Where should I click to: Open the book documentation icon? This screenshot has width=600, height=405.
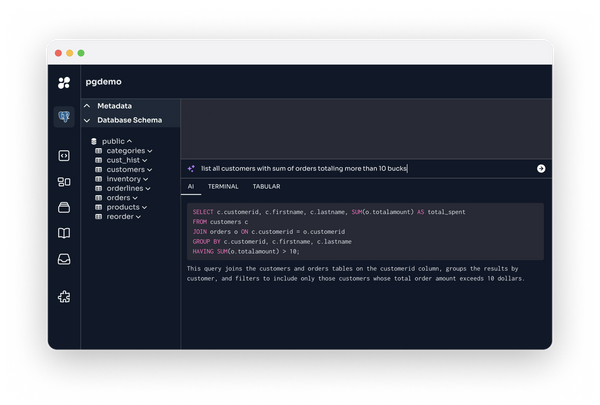pyautogui.click(x=64, y=234)
